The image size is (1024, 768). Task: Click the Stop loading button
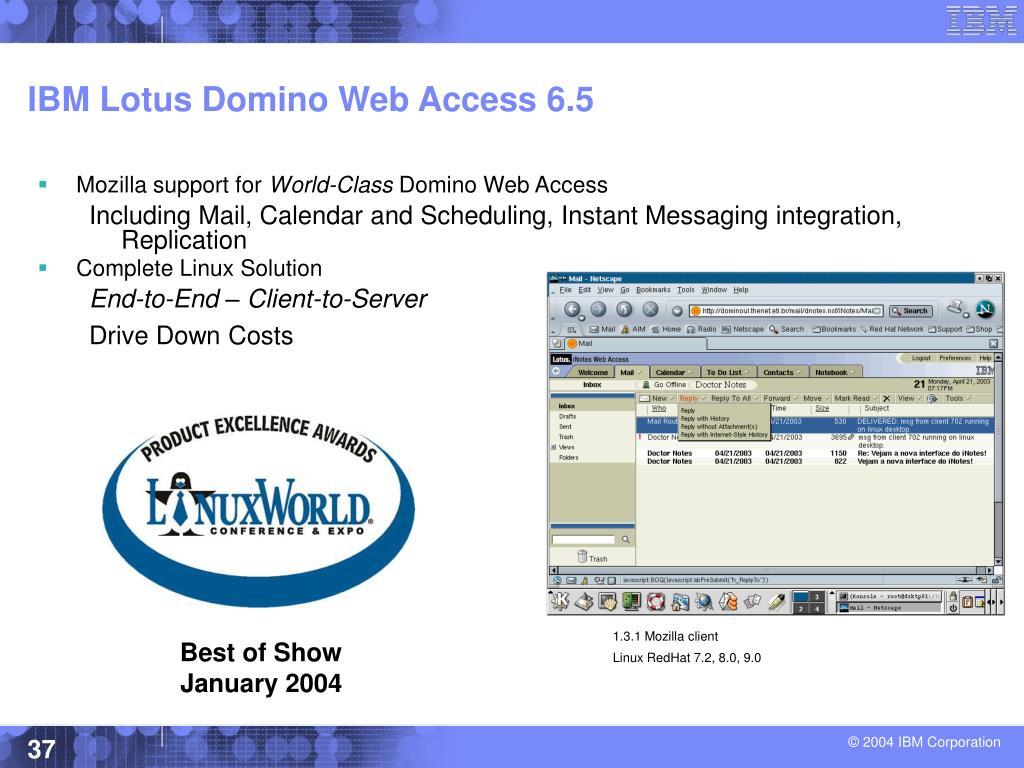point(650,310)
